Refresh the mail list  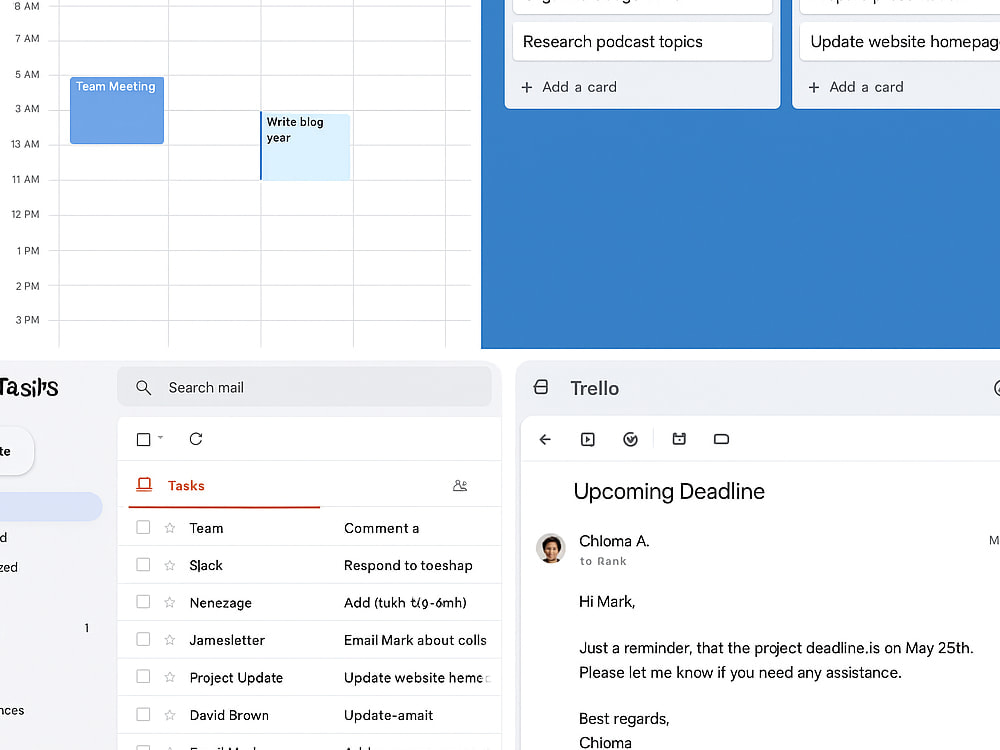pos(196,439)
